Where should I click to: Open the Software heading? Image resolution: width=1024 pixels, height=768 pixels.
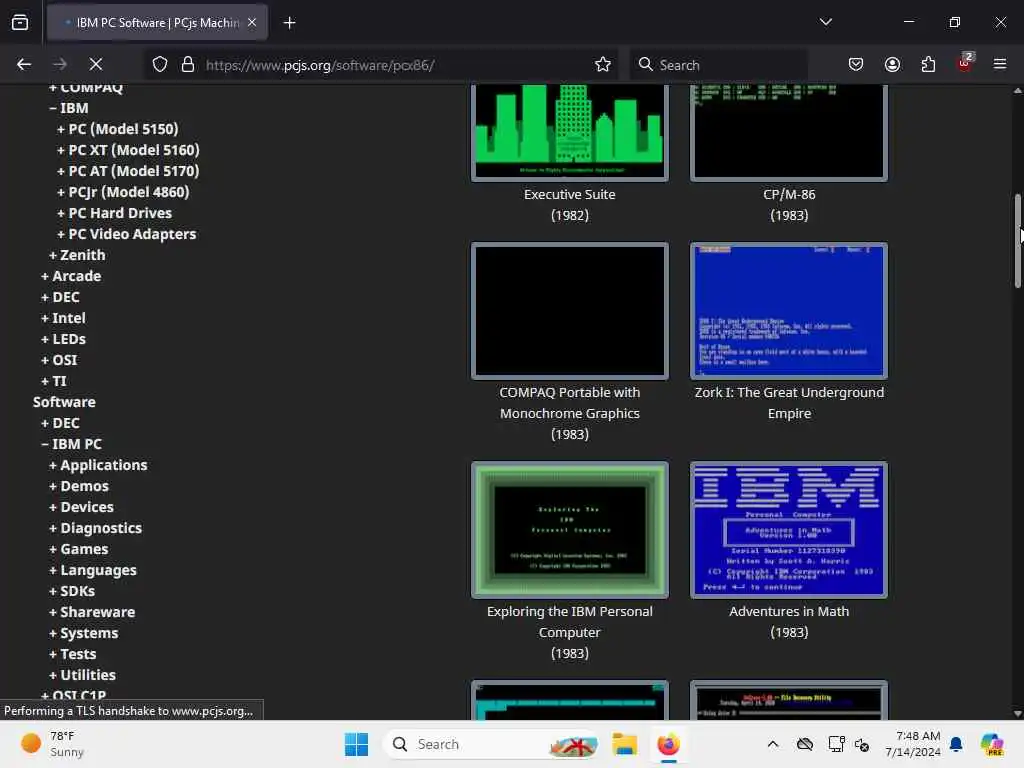(x=64, y=402)
